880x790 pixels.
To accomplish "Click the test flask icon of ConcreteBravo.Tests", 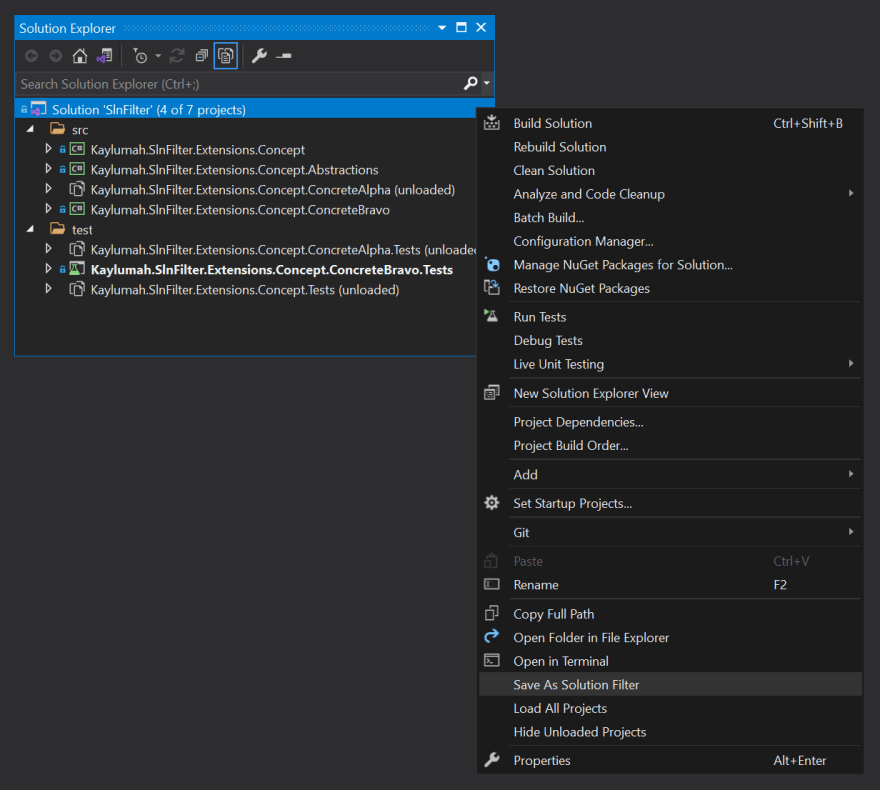I will (x=77, y=269).
